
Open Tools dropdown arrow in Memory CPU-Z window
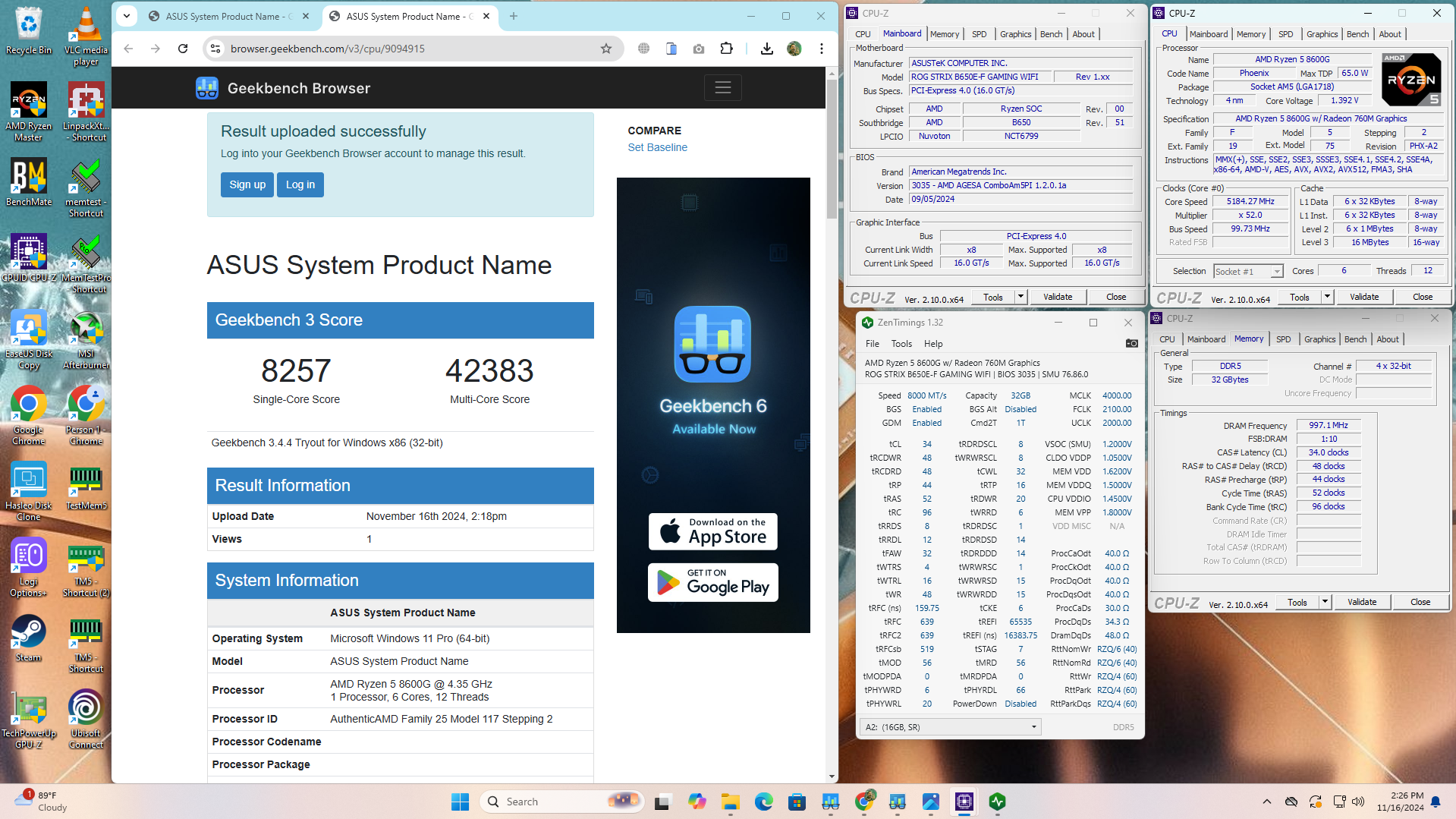point(1325,602)
